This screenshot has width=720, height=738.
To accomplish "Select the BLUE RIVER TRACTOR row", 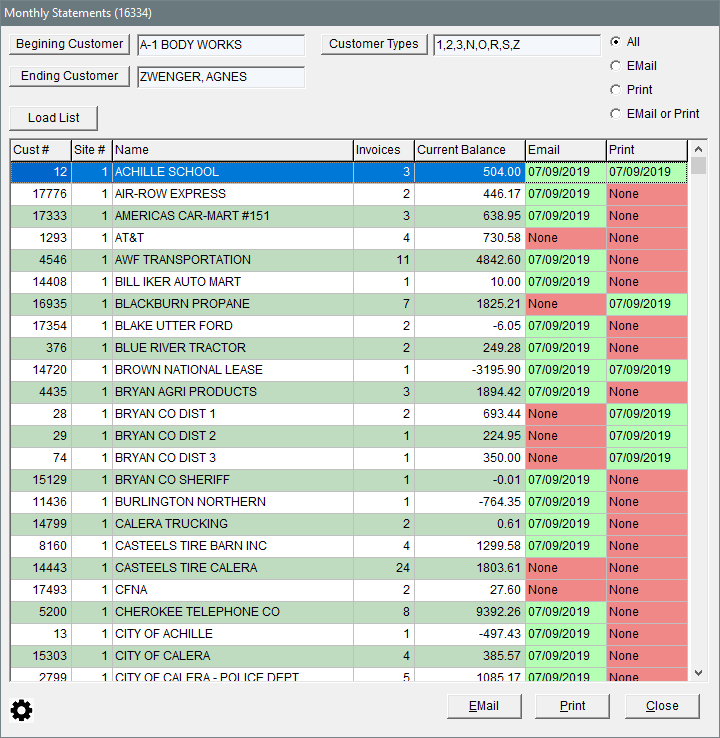I will pos(349,348).
